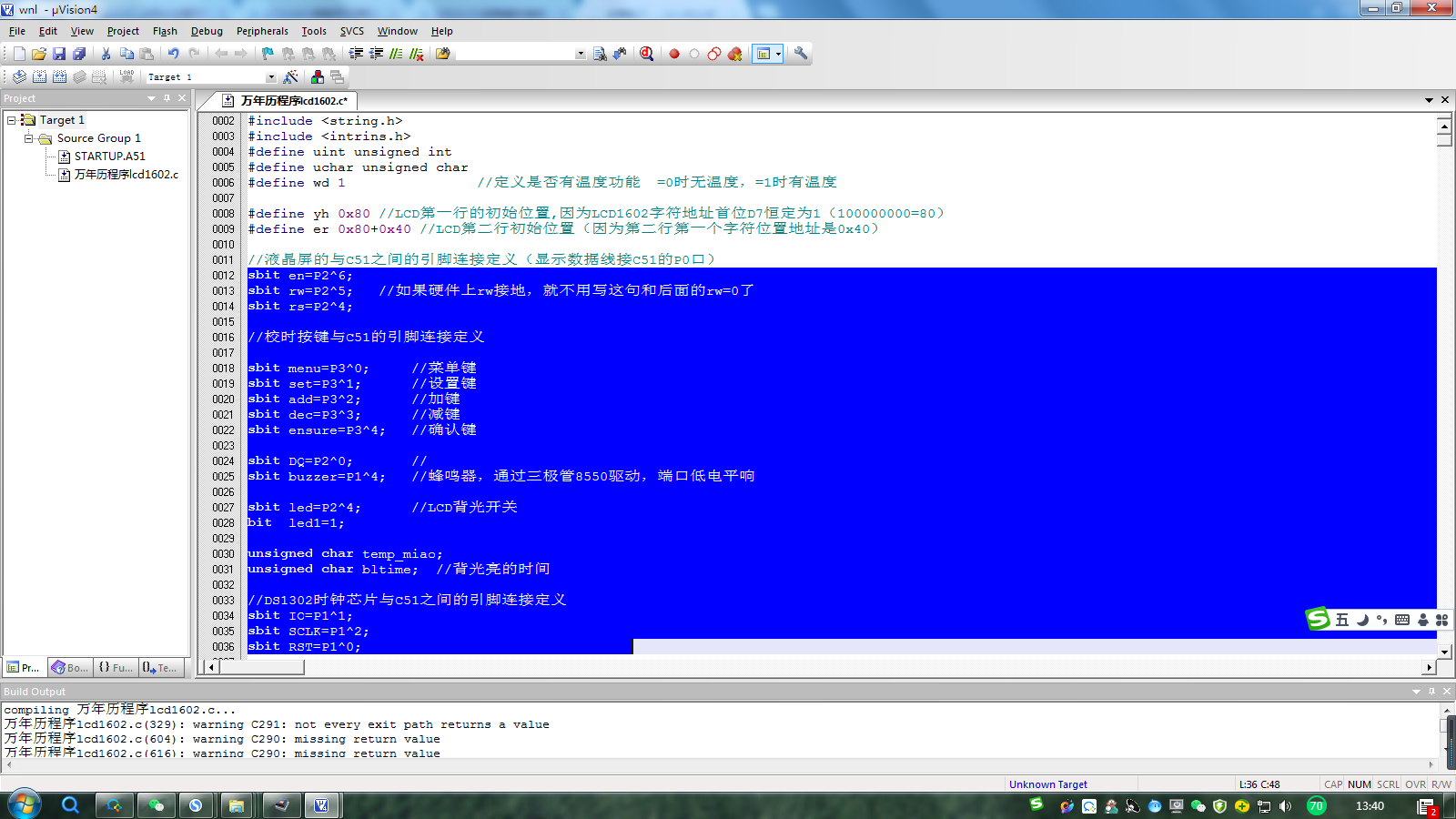Open the Peripherals menu
The image size is (1456, 819).
tap(262, 31)
